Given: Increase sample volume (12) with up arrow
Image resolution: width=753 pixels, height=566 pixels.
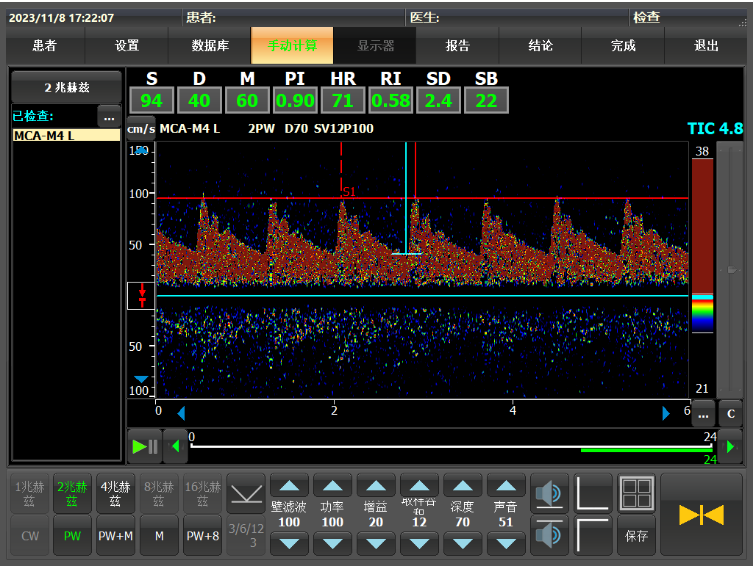Looking at the screenshot, I should [419, 485].
